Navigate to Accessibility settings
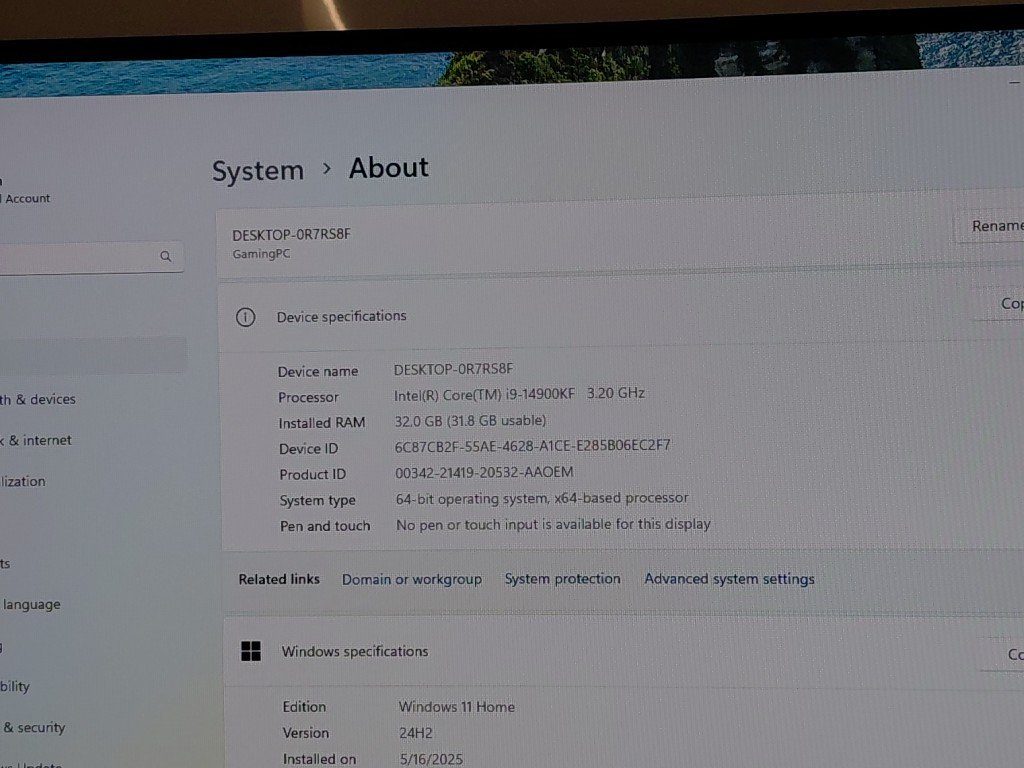 15,686
